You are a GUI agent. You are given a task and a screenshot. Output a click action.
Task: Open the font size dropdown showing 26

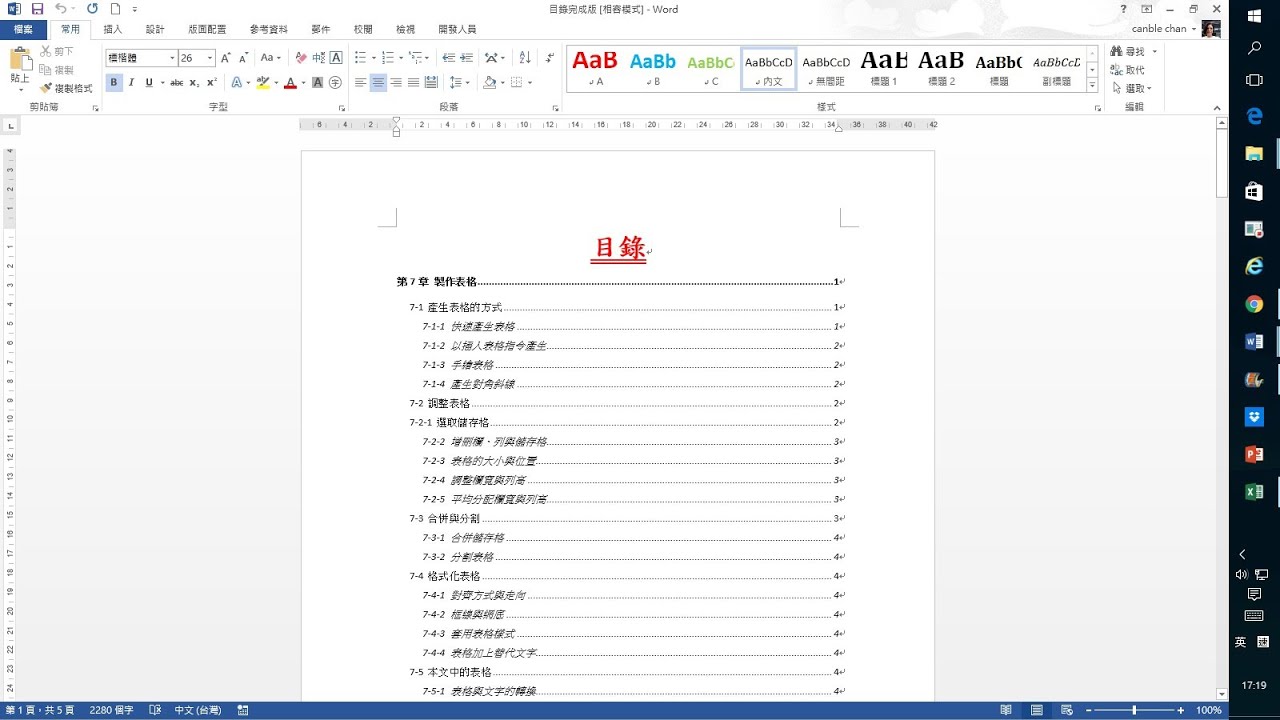pos(209,58)
